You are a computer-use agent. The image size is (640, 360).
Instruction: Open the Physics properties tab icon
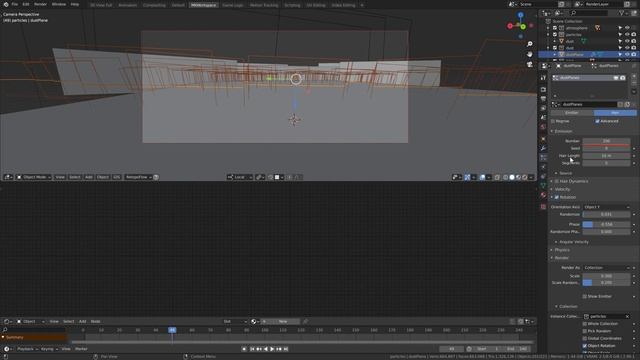(x=543, y=167)
